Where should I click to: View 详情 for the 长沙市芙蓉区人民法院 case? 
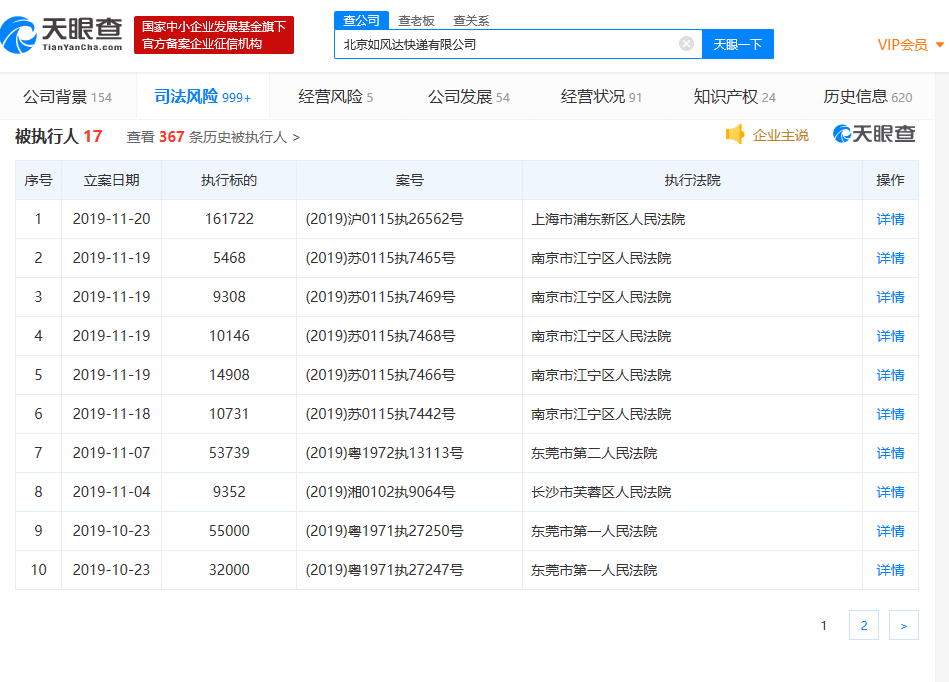890,492
